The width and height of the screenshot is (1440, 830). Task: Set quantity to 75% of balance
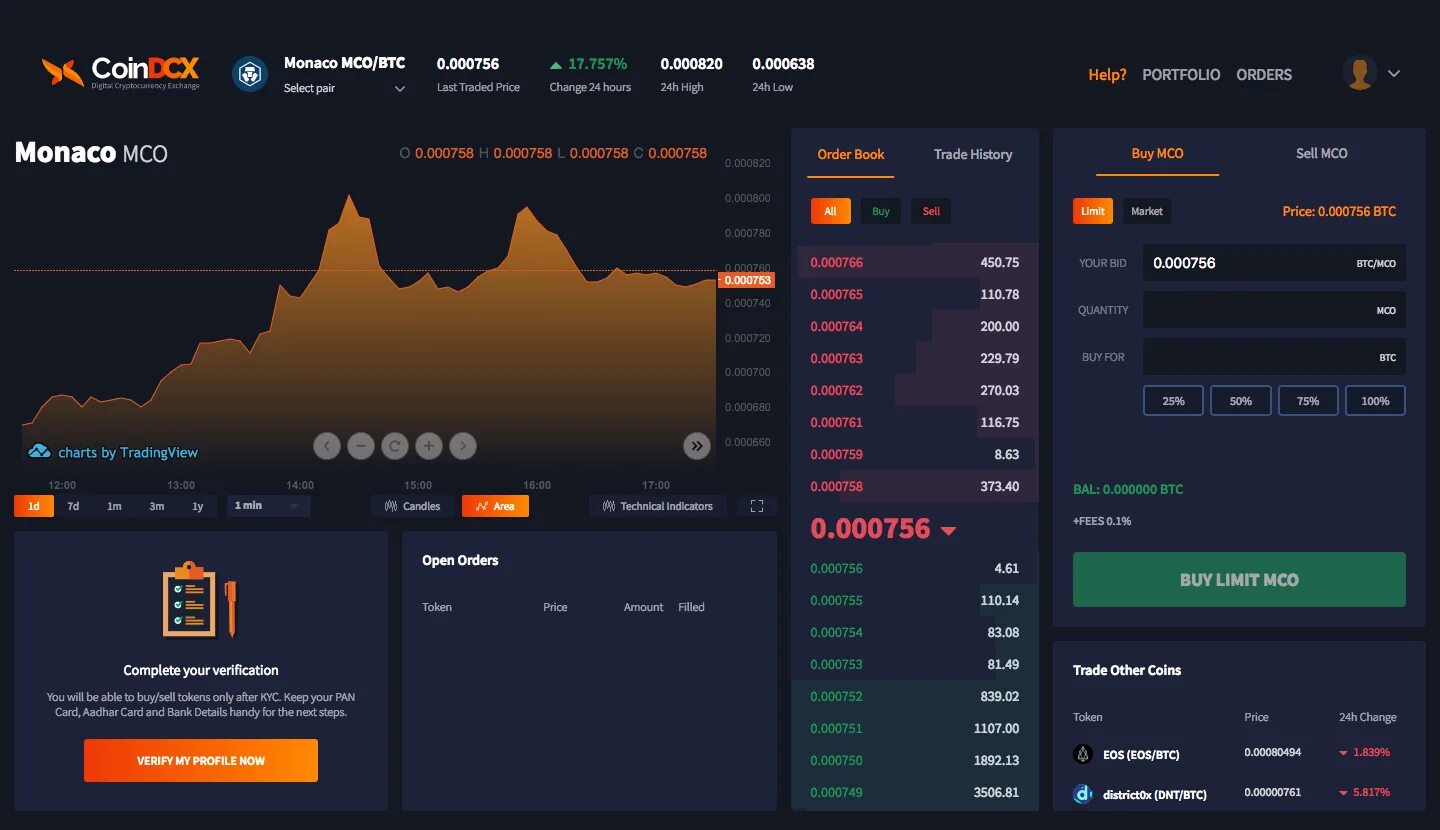[x=1308, y=401]
